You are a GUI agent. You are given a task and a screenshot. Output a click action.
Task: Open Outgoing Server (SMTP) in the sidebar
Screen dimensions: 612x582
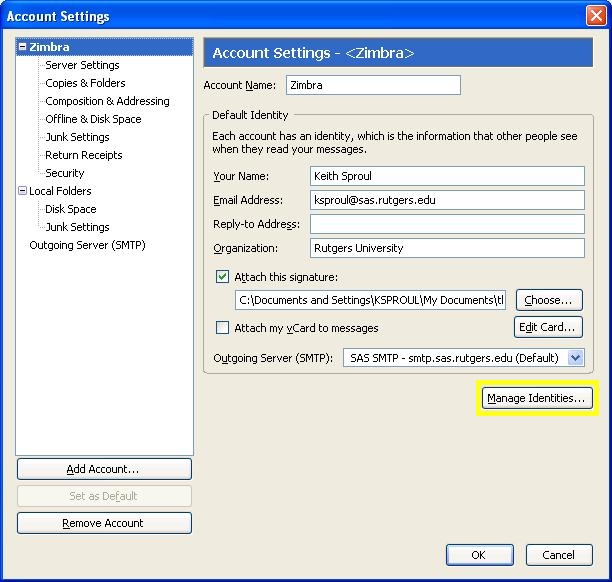point(87,245)
